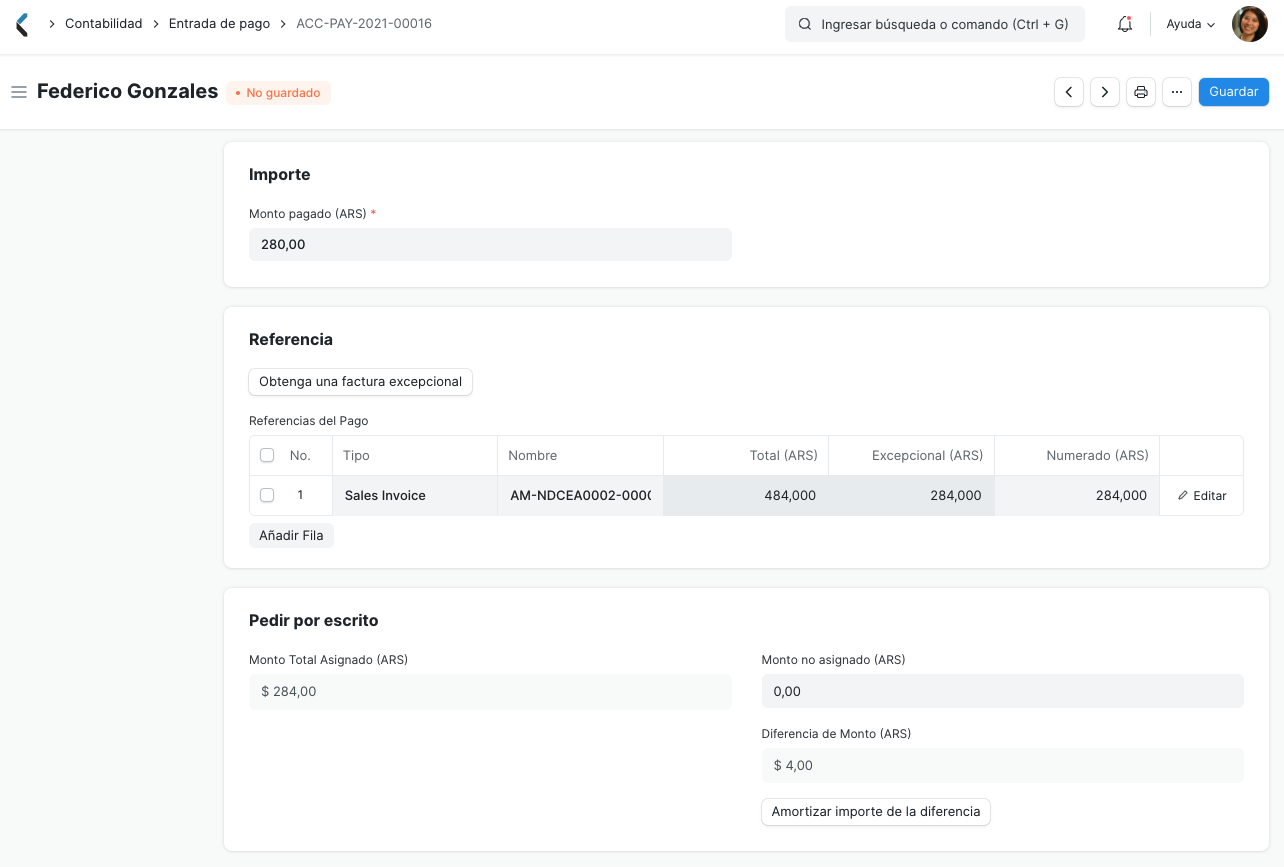The height and width of the screenshot is (867, 1284).
Task: Click the app logo home icon
Action: [x=22, y=24]
